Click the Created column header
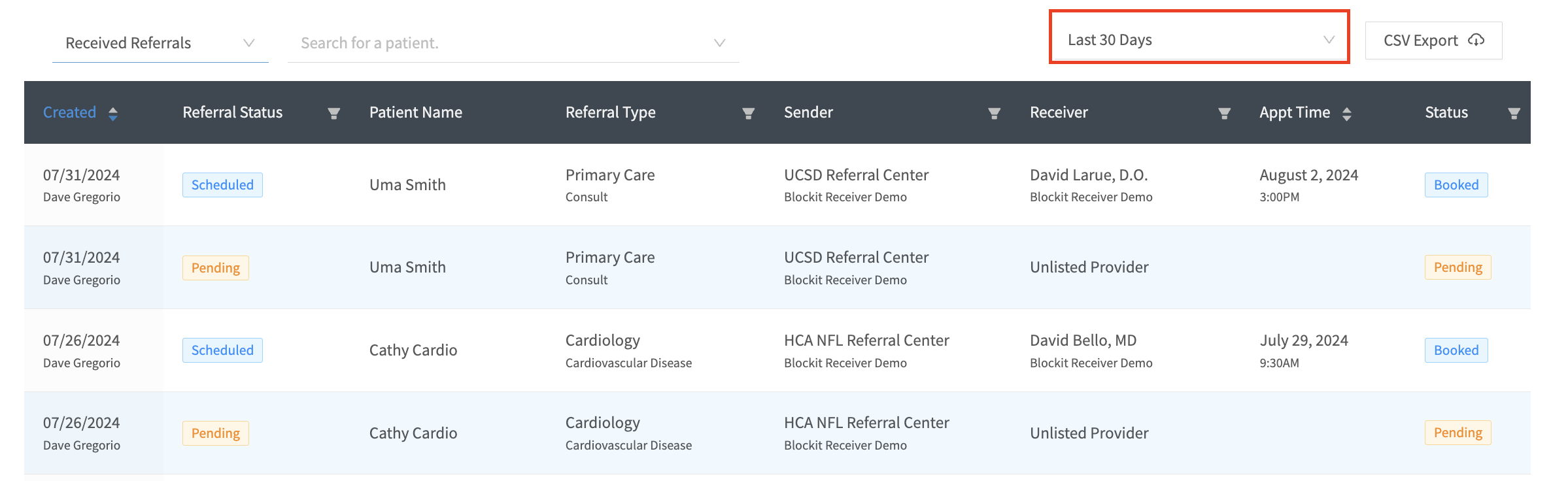Screen dimensions: 1568x481 coord(69,112)
